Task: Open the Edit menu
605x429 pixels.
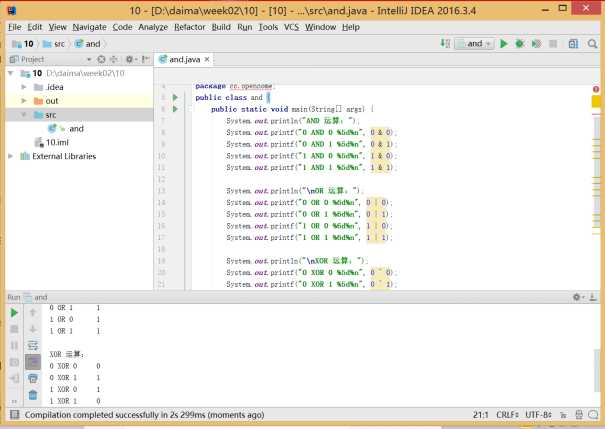Action: [x=34, y=27]
